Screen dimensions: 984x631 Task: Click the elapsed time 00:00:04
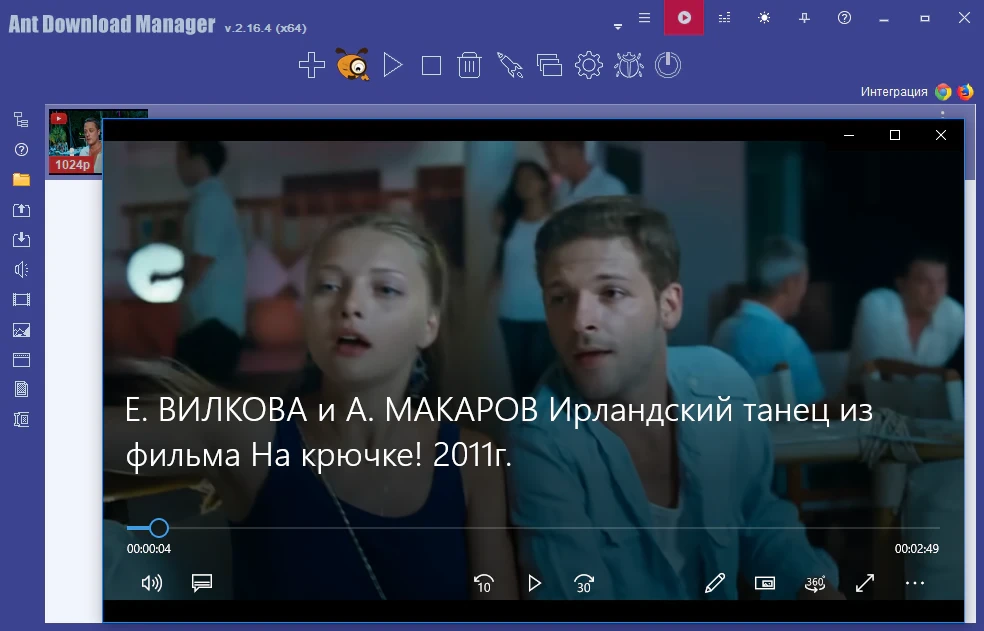click(149, 549)
